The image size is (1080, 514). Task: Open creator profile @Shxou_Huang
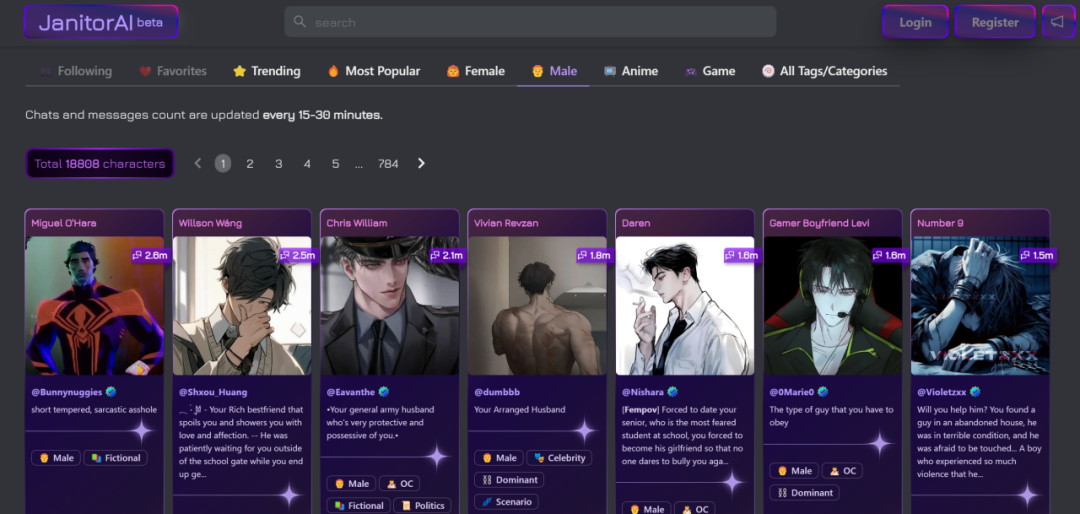click(213, 392)
